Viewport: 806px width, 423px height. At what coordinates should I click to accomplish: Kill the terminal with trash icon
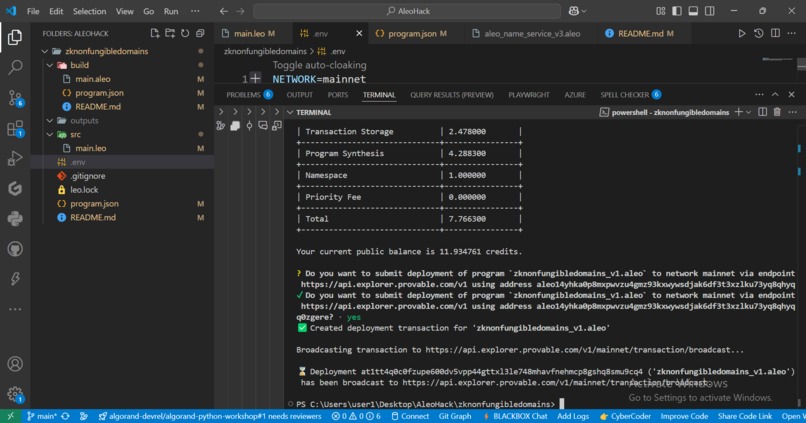[x=777, y=112]
